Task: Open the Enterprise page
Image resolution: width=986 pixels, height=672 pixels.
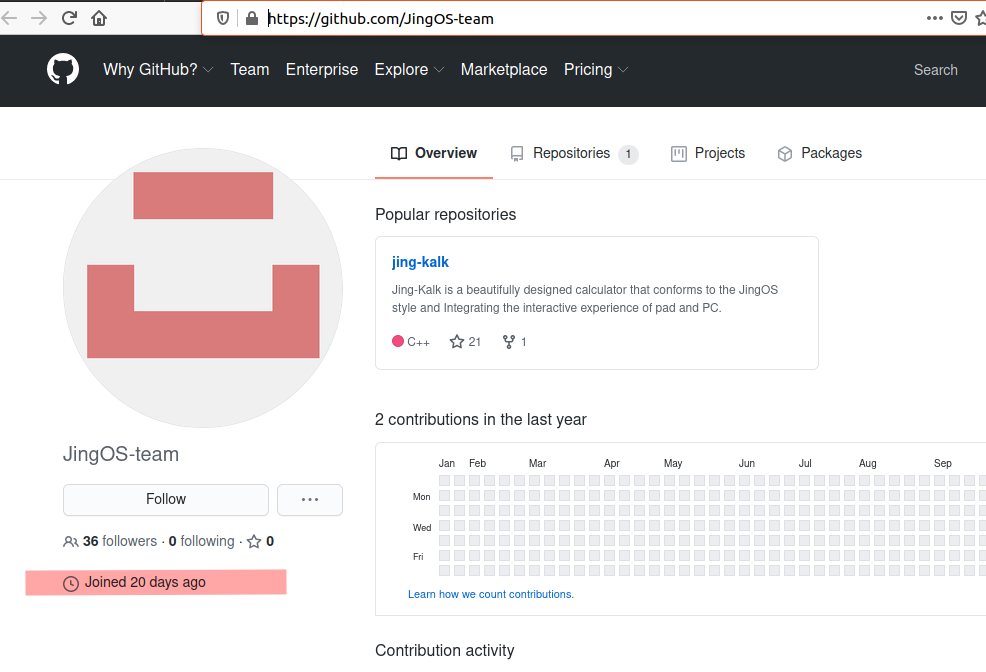Action: 322,69
